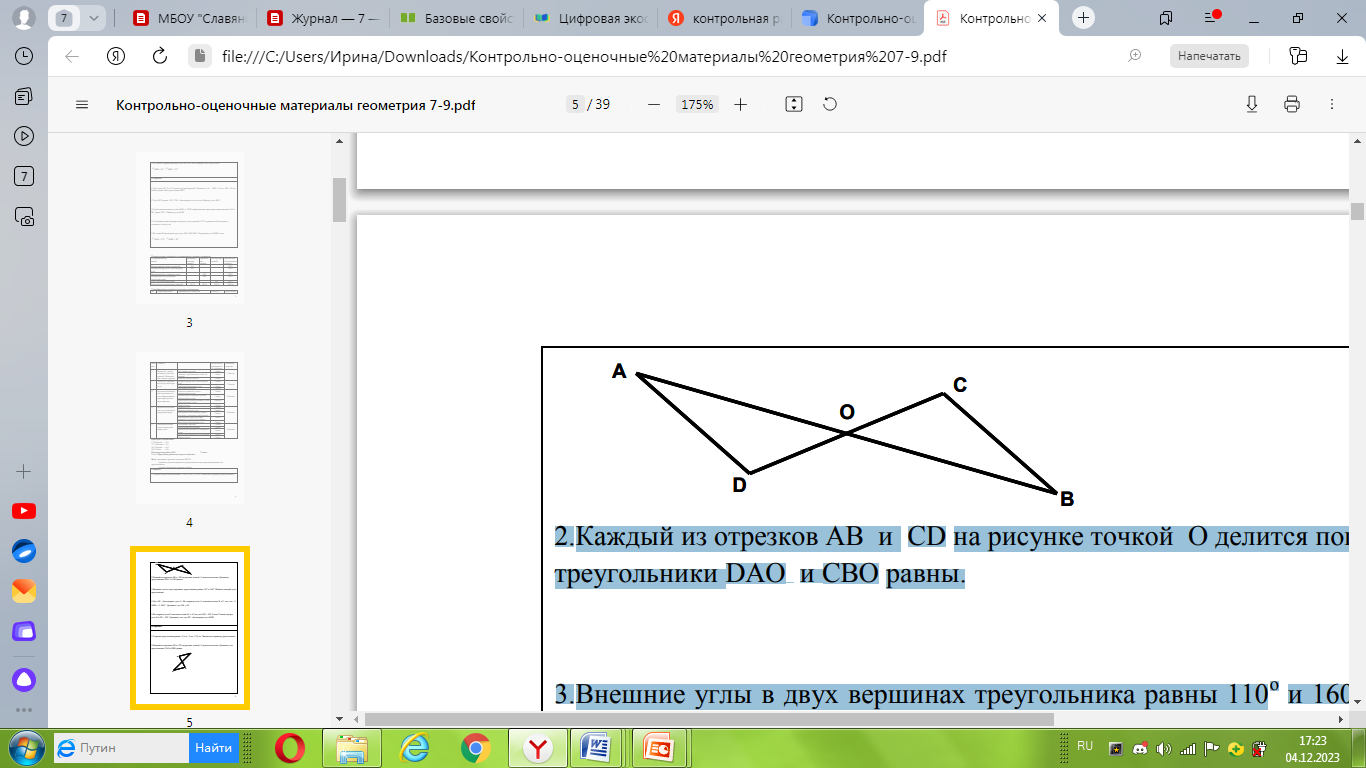Switch to the контрольная р tab
Image resolution: width=1366 pixels, height=768 pixels.
[x=723, y=18]
